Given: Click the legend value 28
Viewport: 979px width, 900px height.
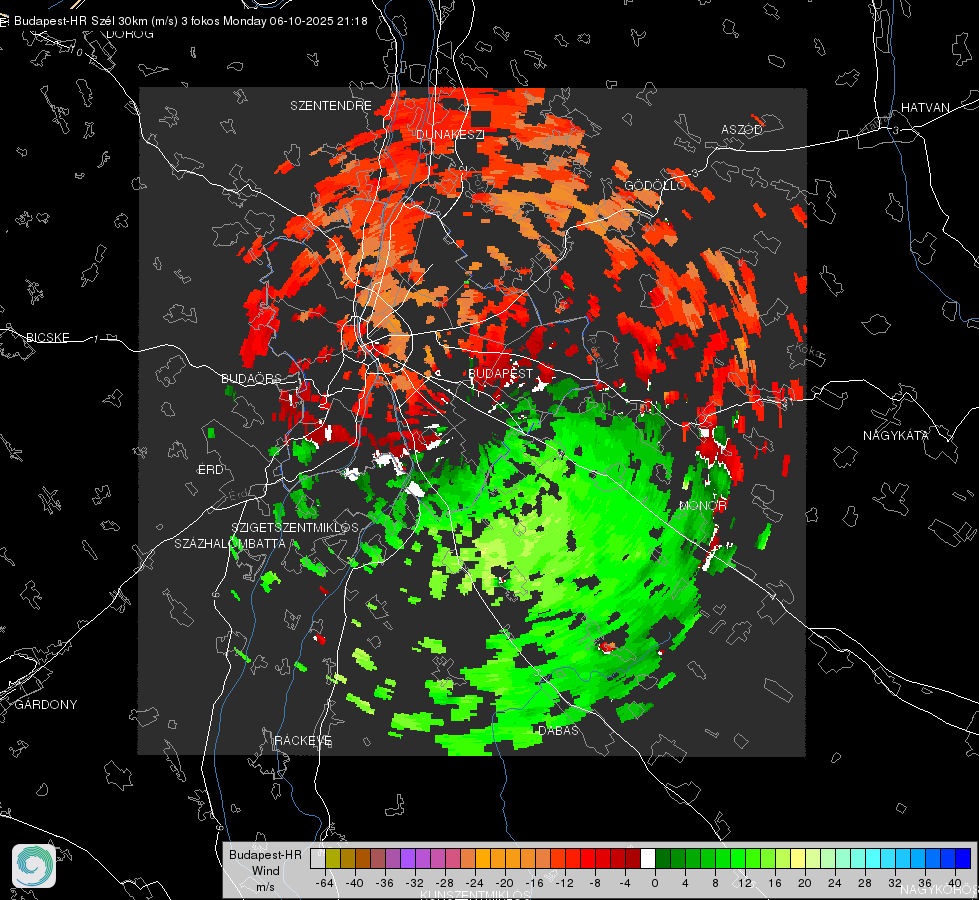Looking at the screenshot, I should (864, 883).
